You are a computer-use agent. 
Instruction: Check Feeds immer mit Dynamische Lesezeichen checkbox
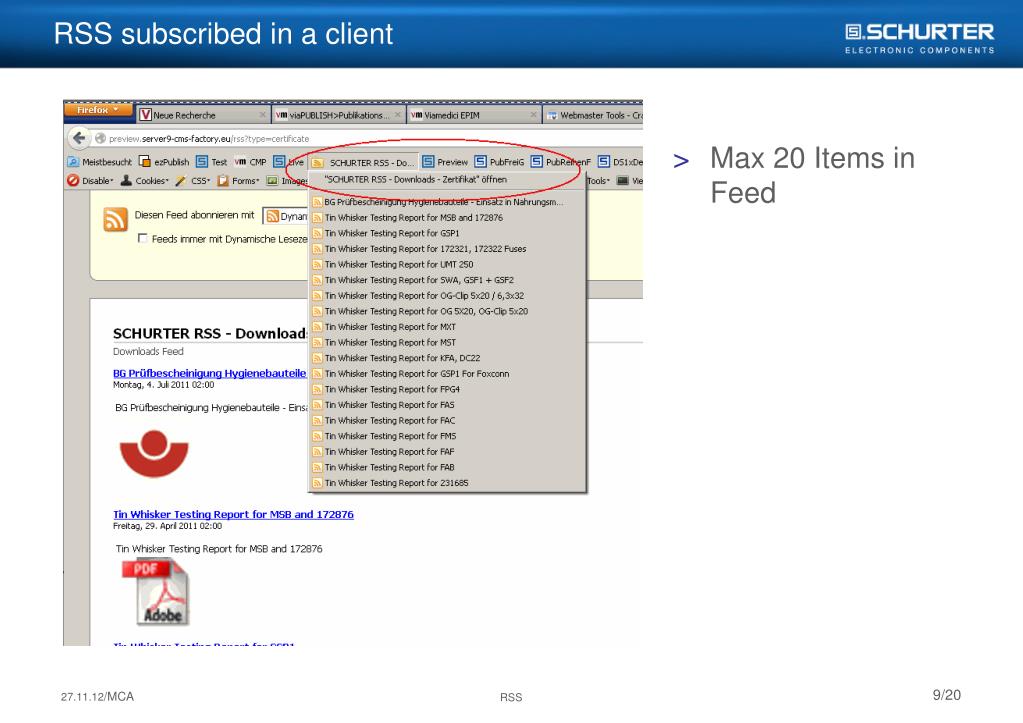click(x=142, y=239)
